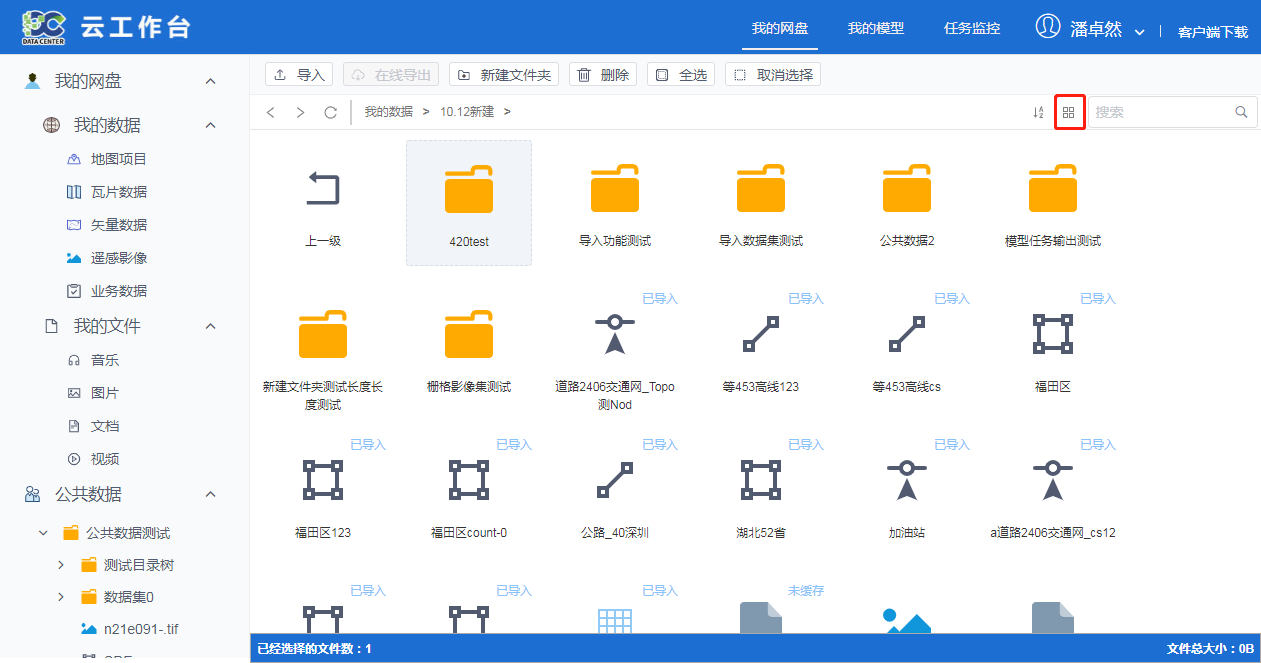
Task: Switch to 我的网盘 tab
Action: pyautogui.click(x=780, y=28)
